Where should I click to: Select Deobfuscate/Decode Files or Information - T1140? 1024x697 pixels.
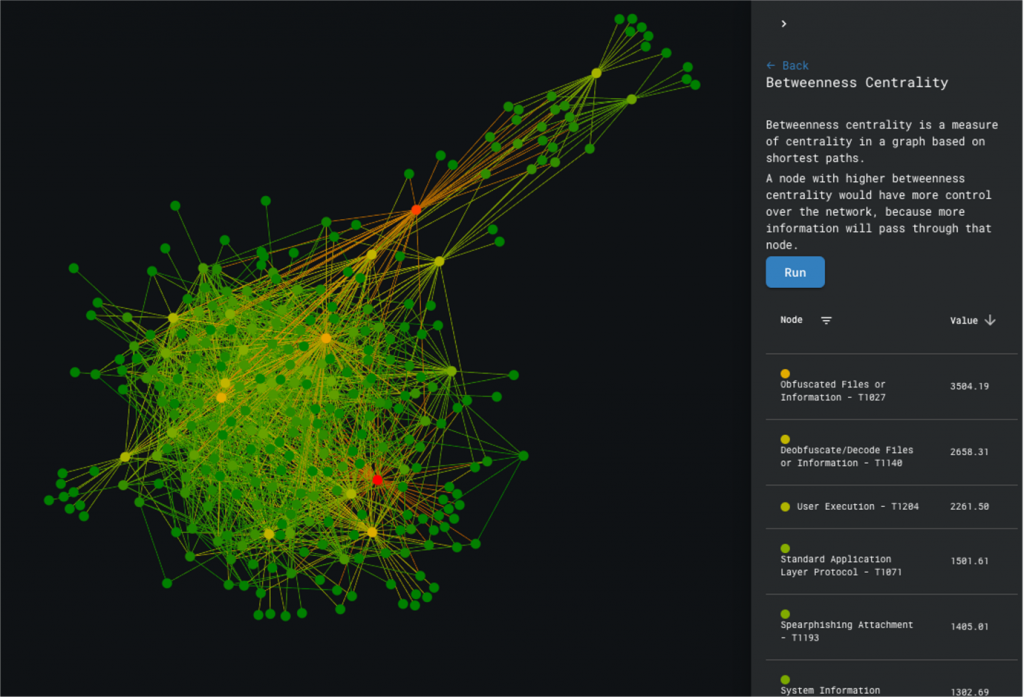pyautogui.click(x=846, y=457)
